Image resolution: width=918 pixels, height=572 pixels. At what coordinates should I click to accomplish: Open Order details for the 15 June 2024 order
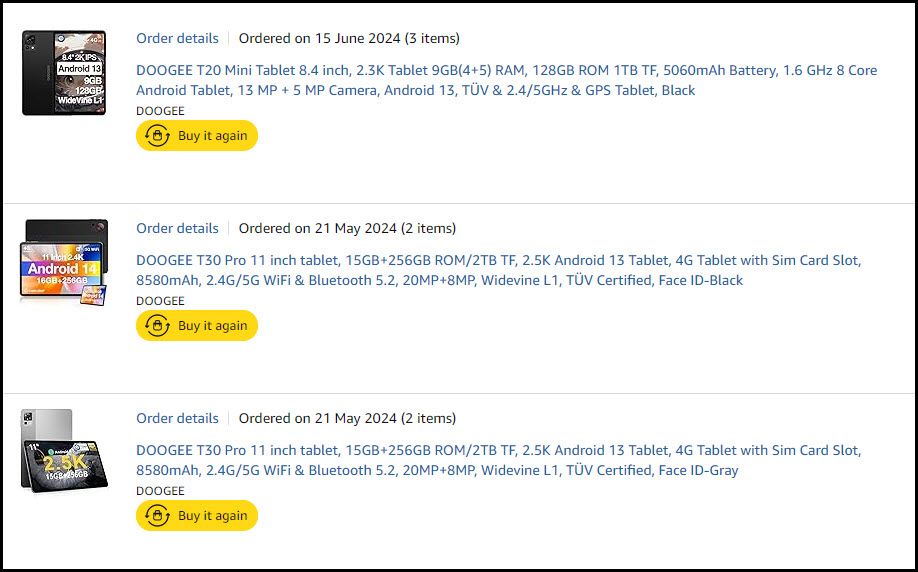pyautogui.click(x=177, y=39)
